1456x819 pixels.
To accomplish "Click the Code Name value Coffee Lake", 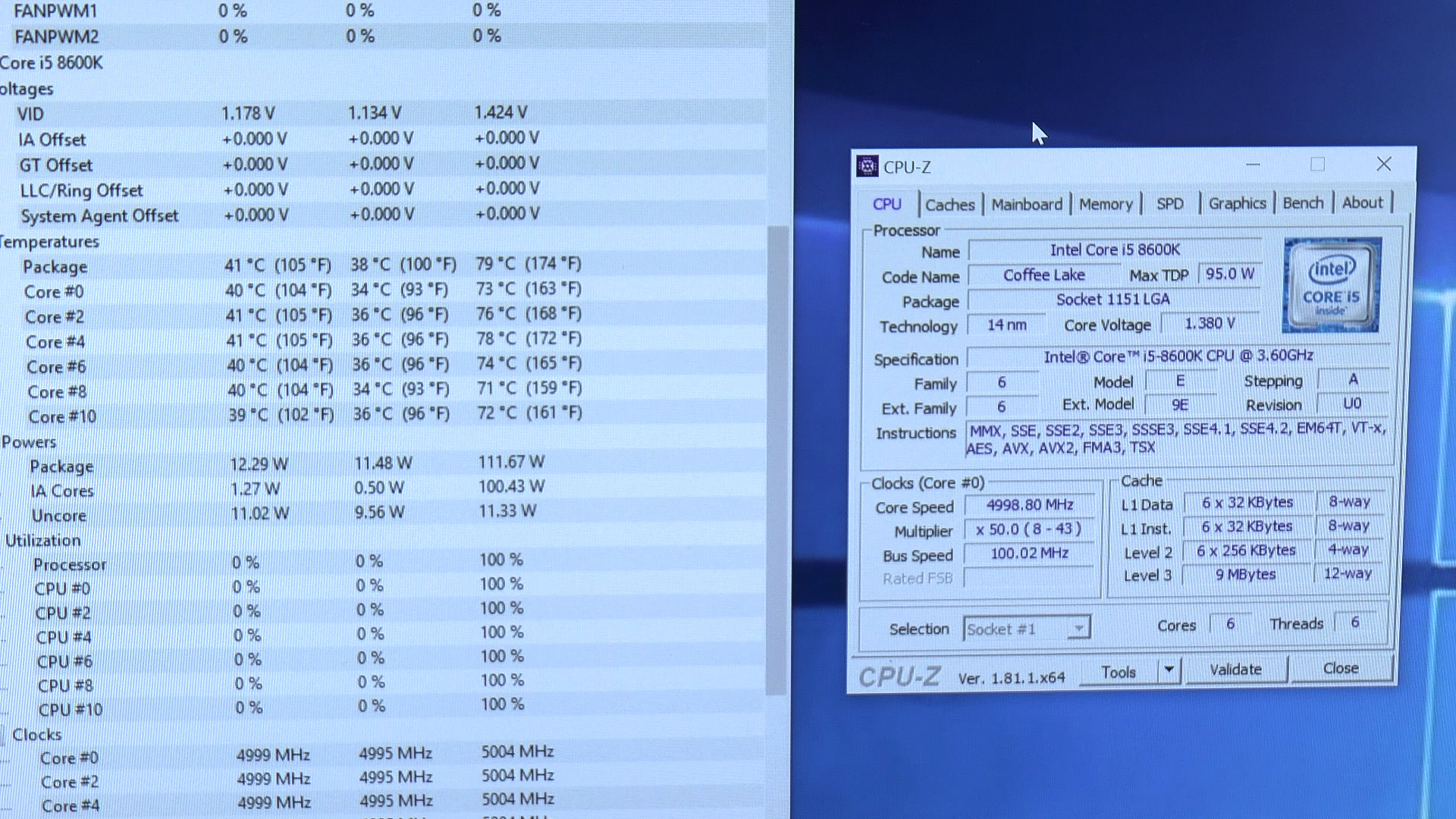I will coord(1044,275).
